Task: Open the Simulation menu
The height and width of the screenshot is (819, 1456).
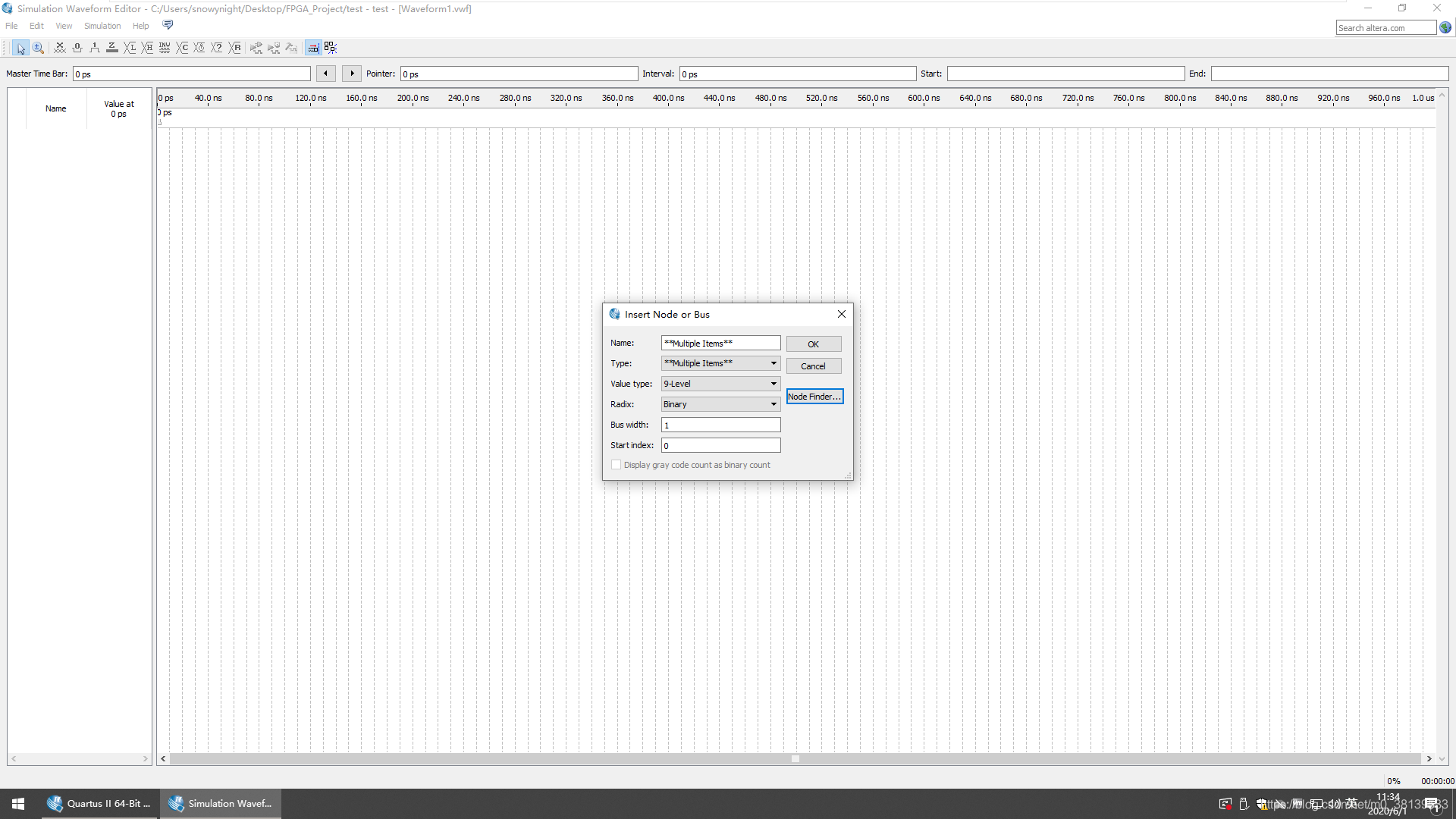Action: 102,26
